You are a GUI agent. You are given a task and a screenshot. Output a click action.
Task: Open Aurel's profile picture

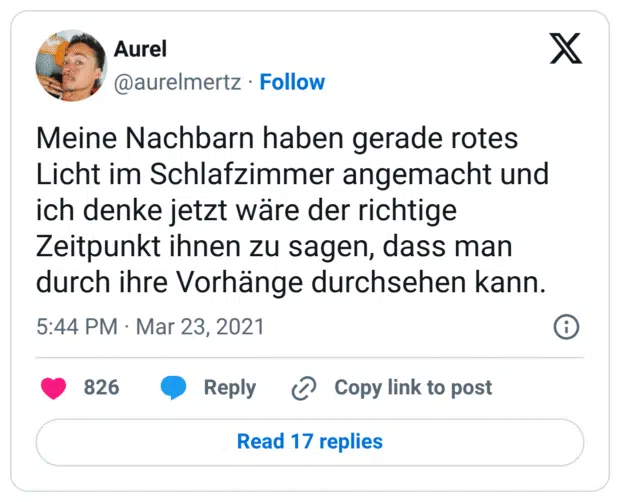click(x=71, y=65)
